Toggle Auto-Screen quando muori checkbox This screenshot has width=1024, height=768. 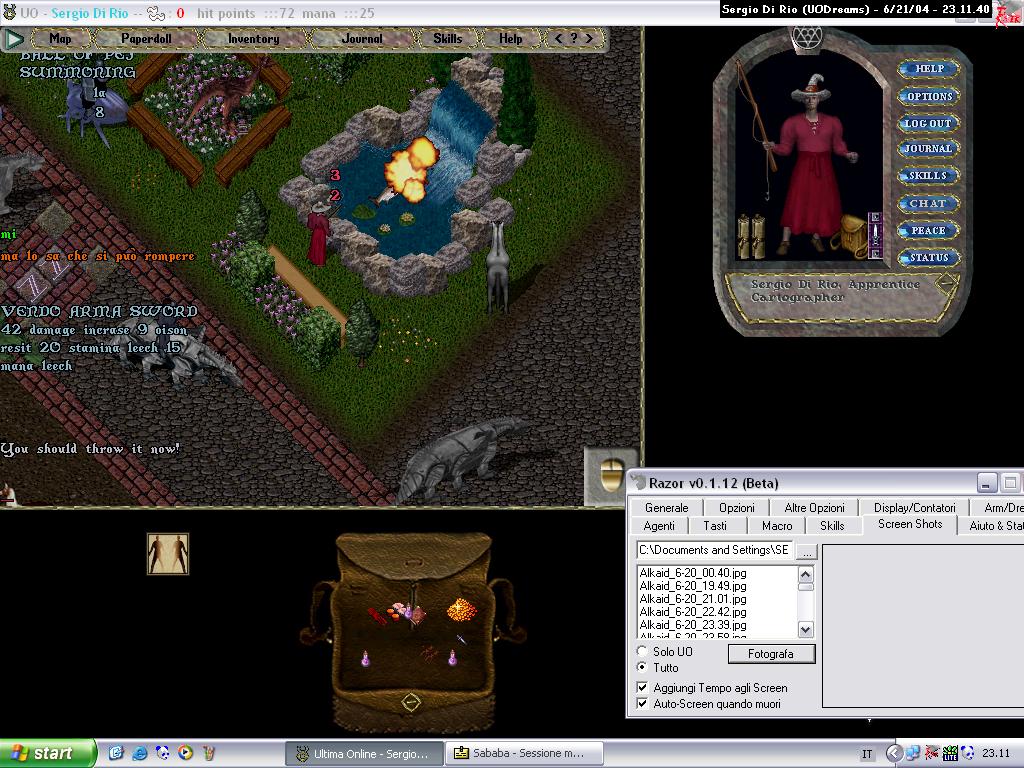[x=643, y=704]
